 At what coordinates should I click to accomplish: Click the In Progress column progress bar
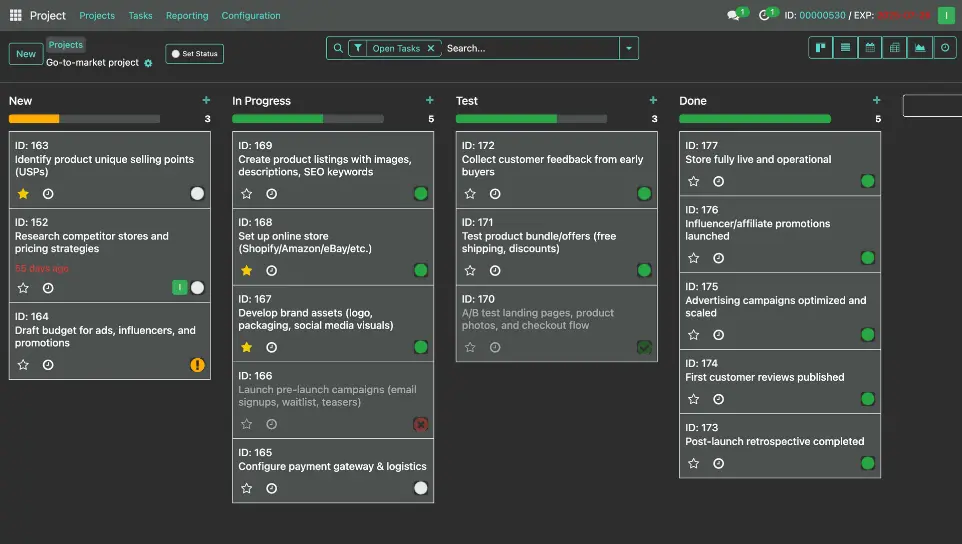[308, 119]
